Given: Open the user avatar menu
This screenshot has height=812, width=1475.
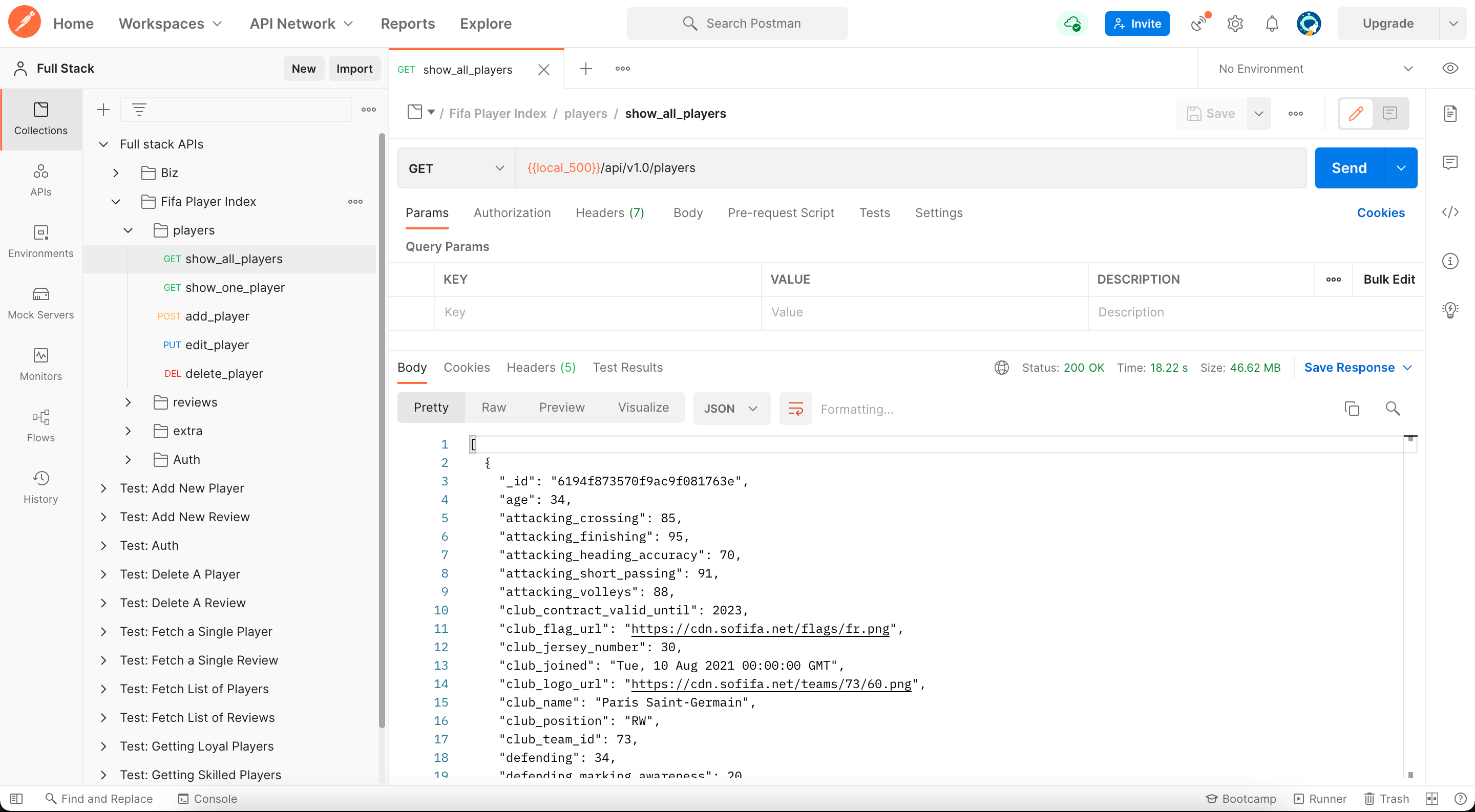Looking at the screenshot, I should (x=1309, y=24).
